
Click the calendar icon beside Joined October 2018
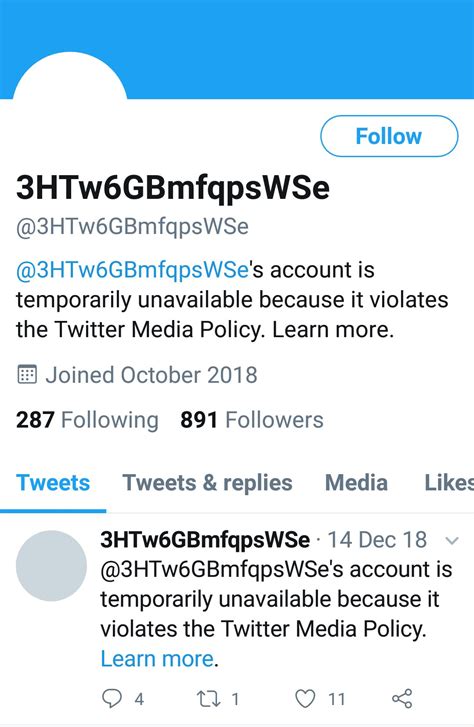tap(27, 374)
